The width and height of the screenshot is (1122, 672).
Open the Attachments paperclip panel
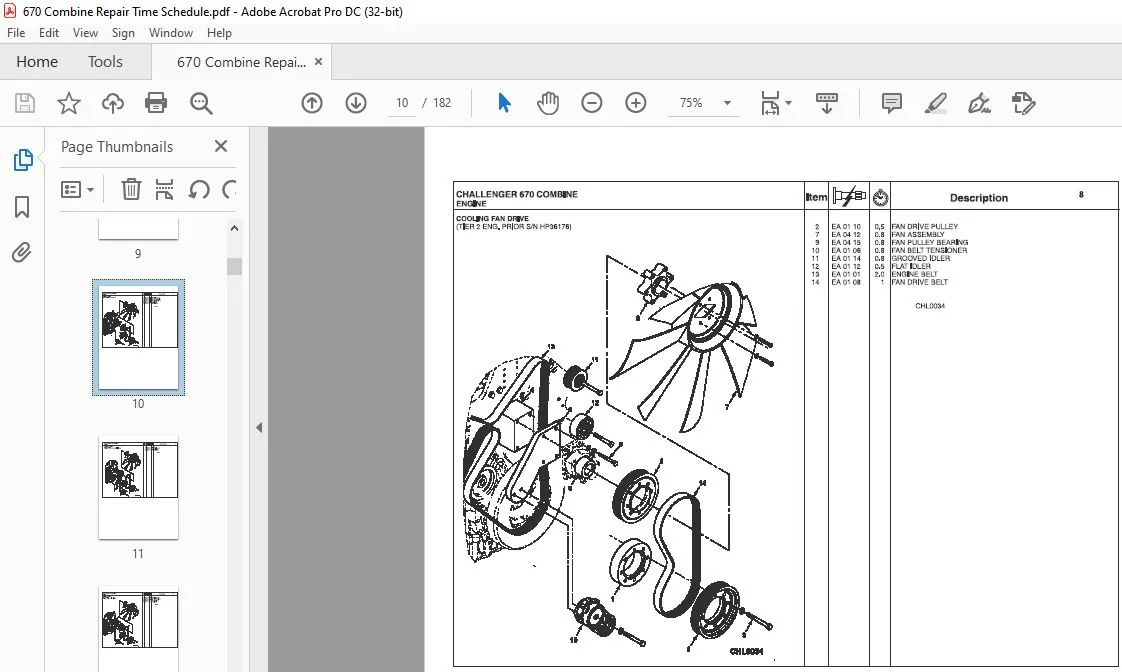[22, 253]
